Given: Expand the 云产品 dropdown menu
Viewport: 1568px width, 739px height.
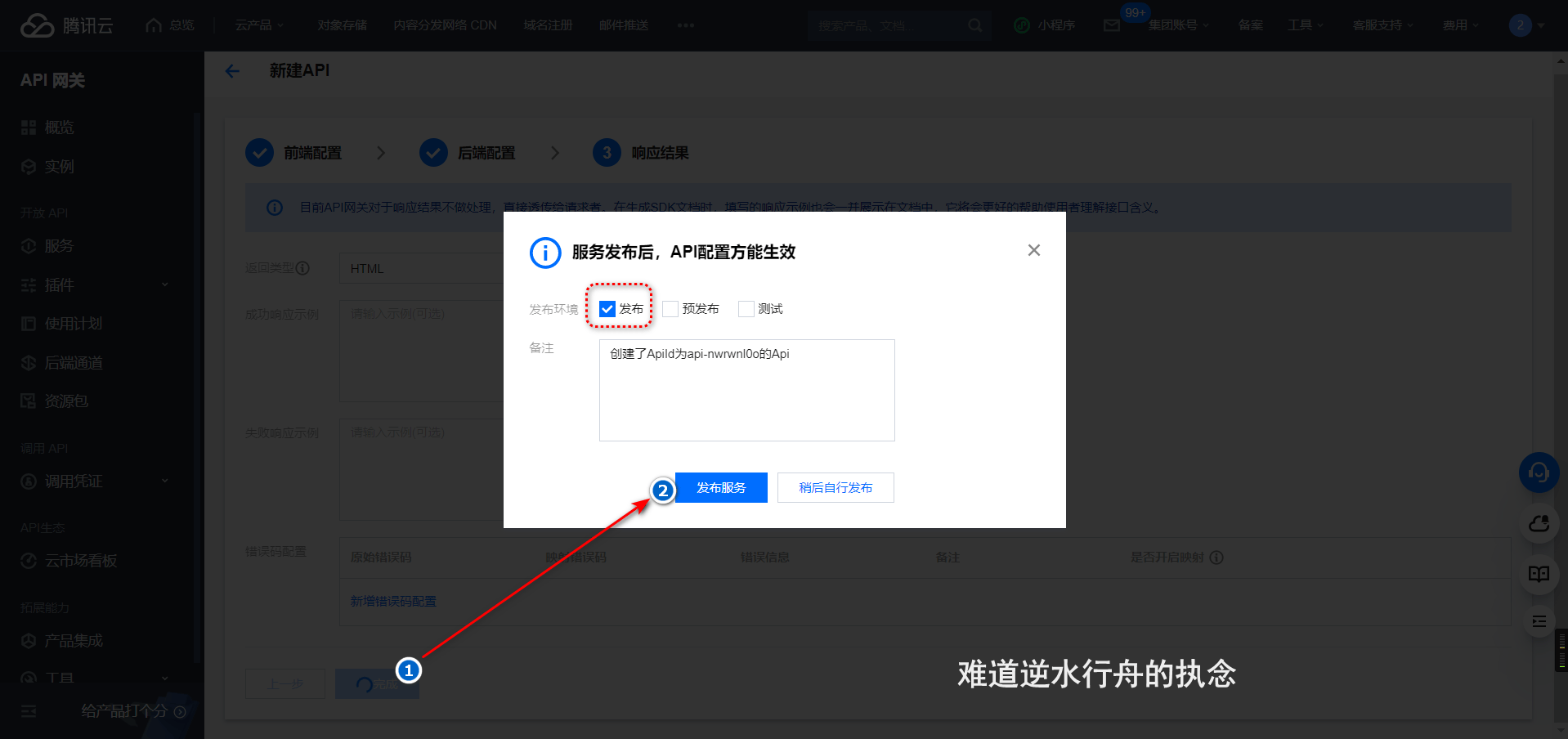Looking at the screenshot, I should [258, 25].
